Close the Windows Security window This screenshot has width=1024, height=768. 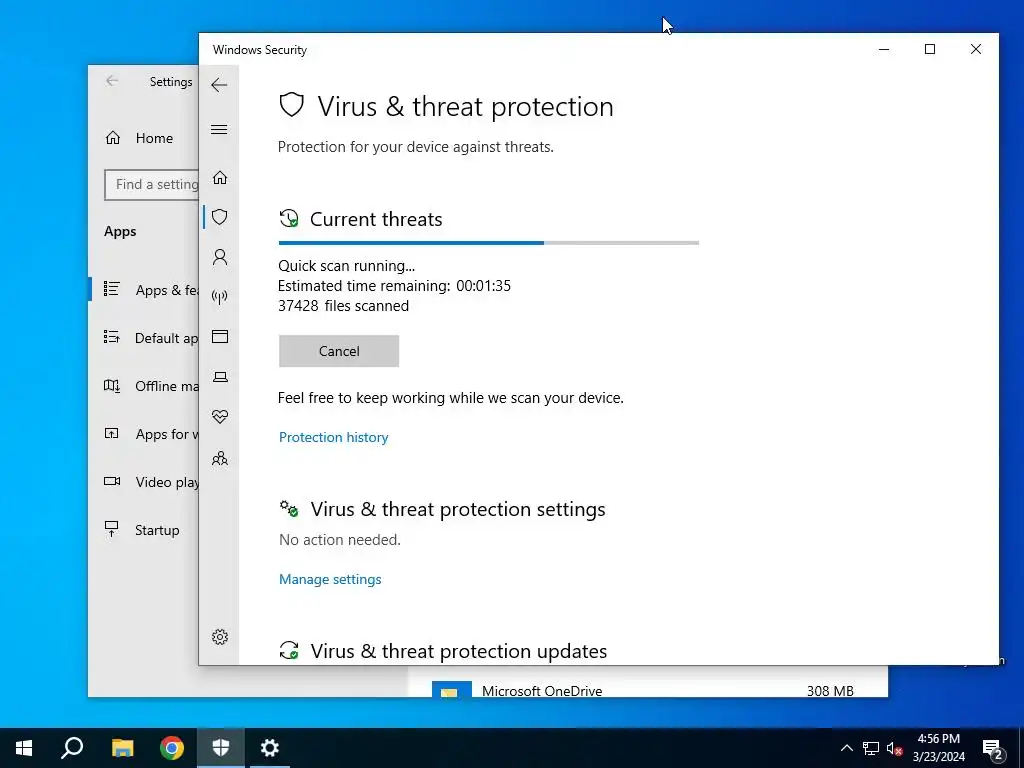coord(976,49)
